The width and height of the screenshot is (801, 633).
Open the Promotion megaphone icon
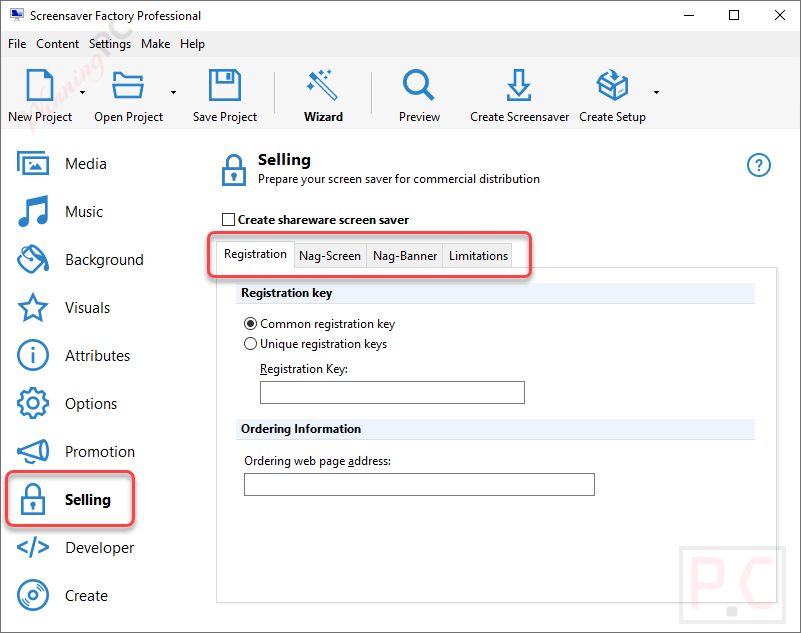point(33,451)
